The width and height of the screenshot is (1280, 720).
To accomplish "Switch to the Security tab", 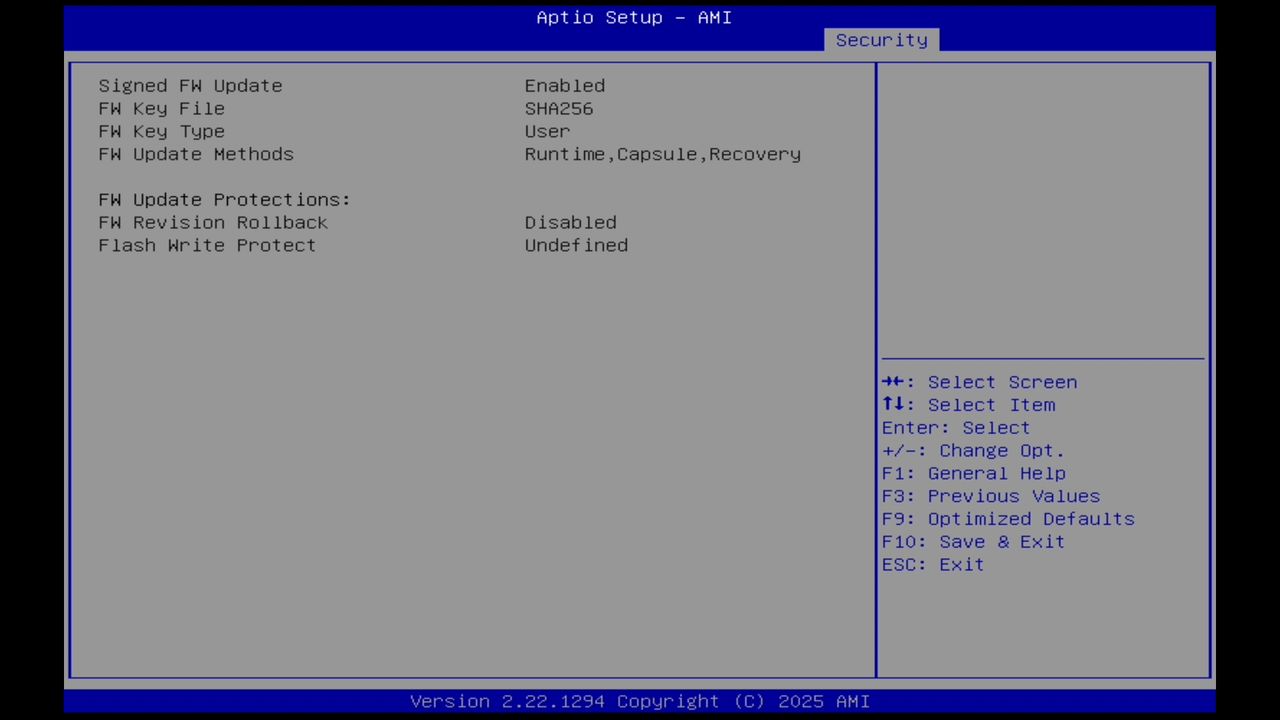I will tap(881, 40).
